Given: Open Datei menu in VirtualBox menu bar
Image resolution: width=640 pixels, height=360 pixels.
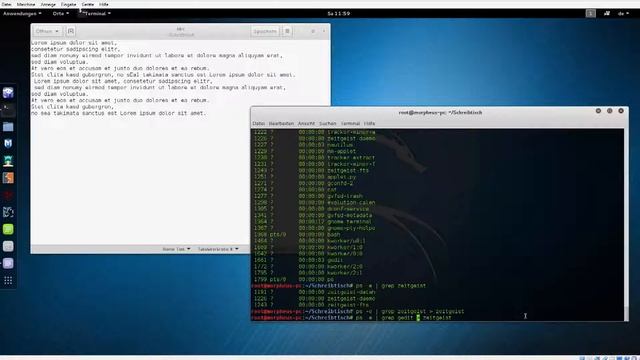Looking at the screenshot, I should (x=7, y=4).
